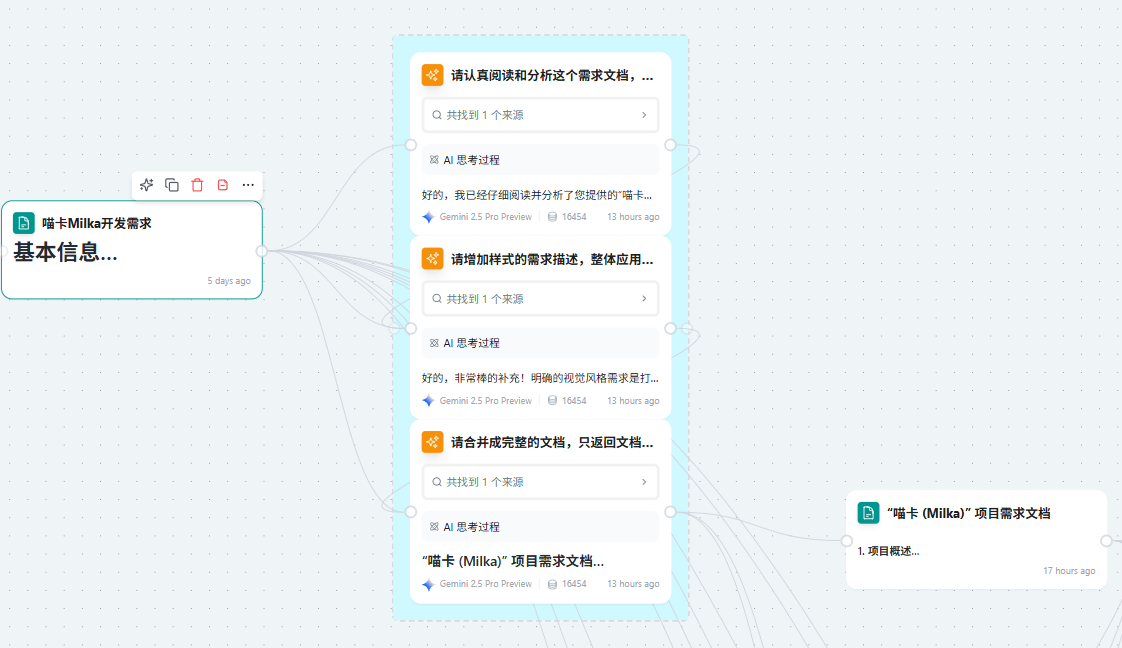Click orange AI icon of 请合并成完整的文档 card
Screen dimensions: 1122x648
pyautogui.click(x=432, y=442)
